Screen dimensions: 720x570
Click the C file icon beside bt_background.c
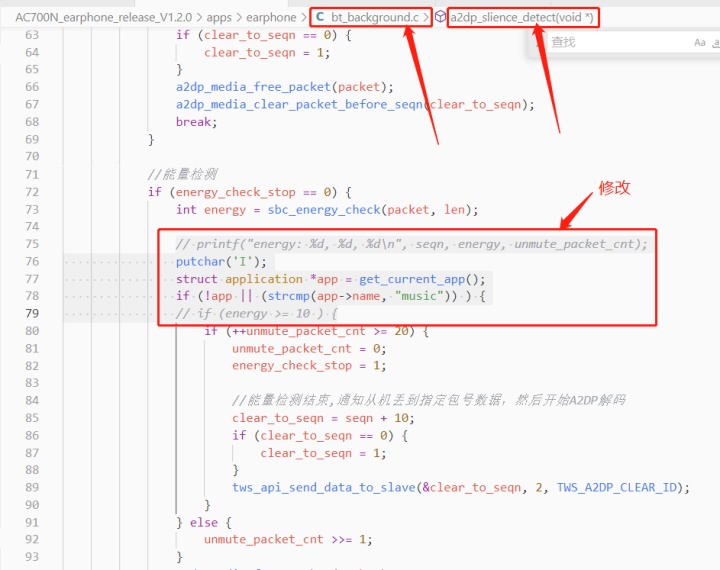point(320,17)
